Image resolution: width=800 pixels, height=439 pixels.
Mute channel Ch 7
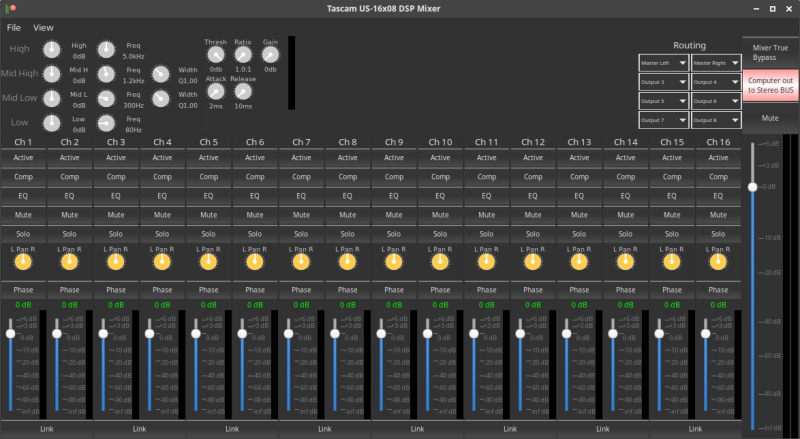pos(302,215)
